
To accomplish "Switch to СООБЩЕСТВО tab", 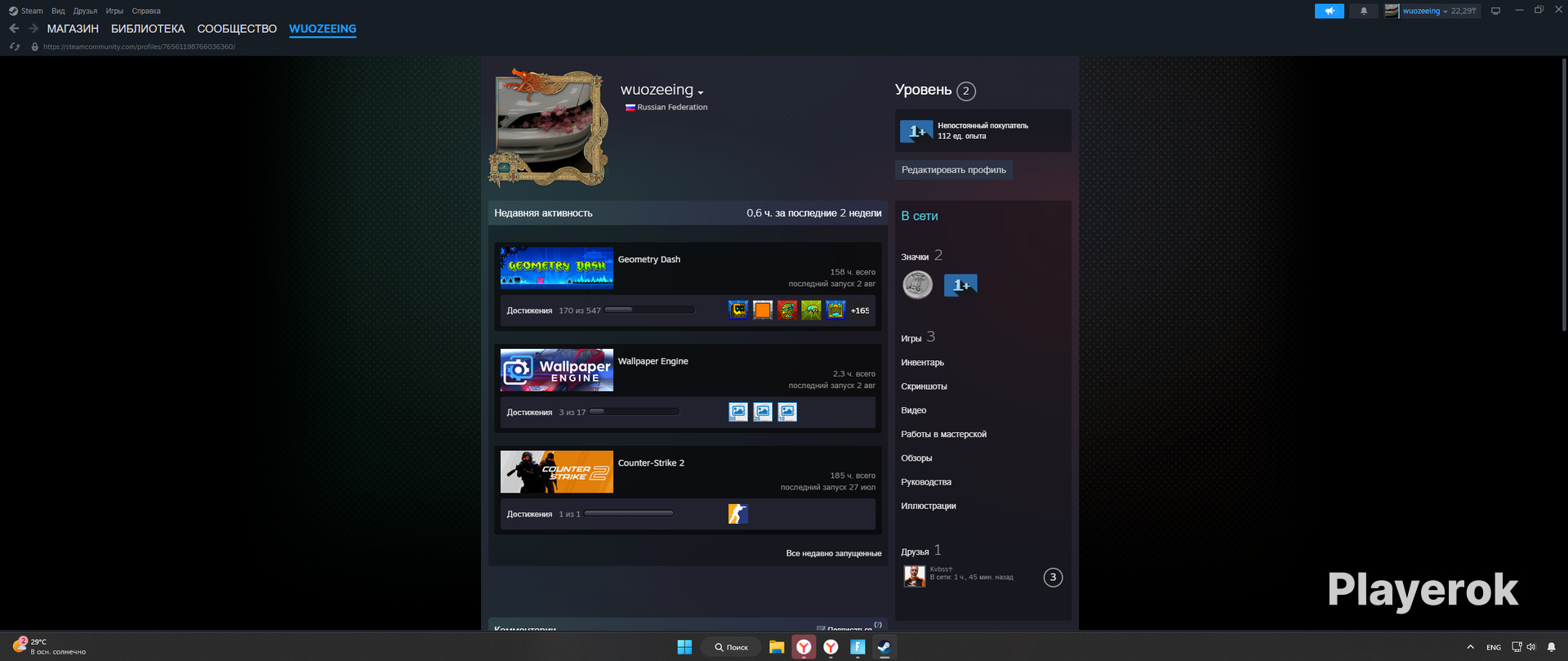I will click(x=237, y=29).
